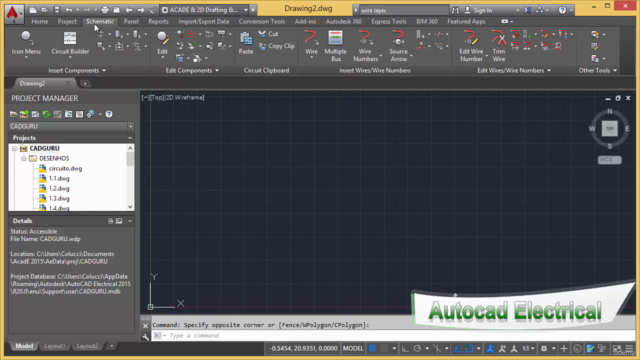Click the Cut circuit button
640x360 pixels.
pos(268,34)
